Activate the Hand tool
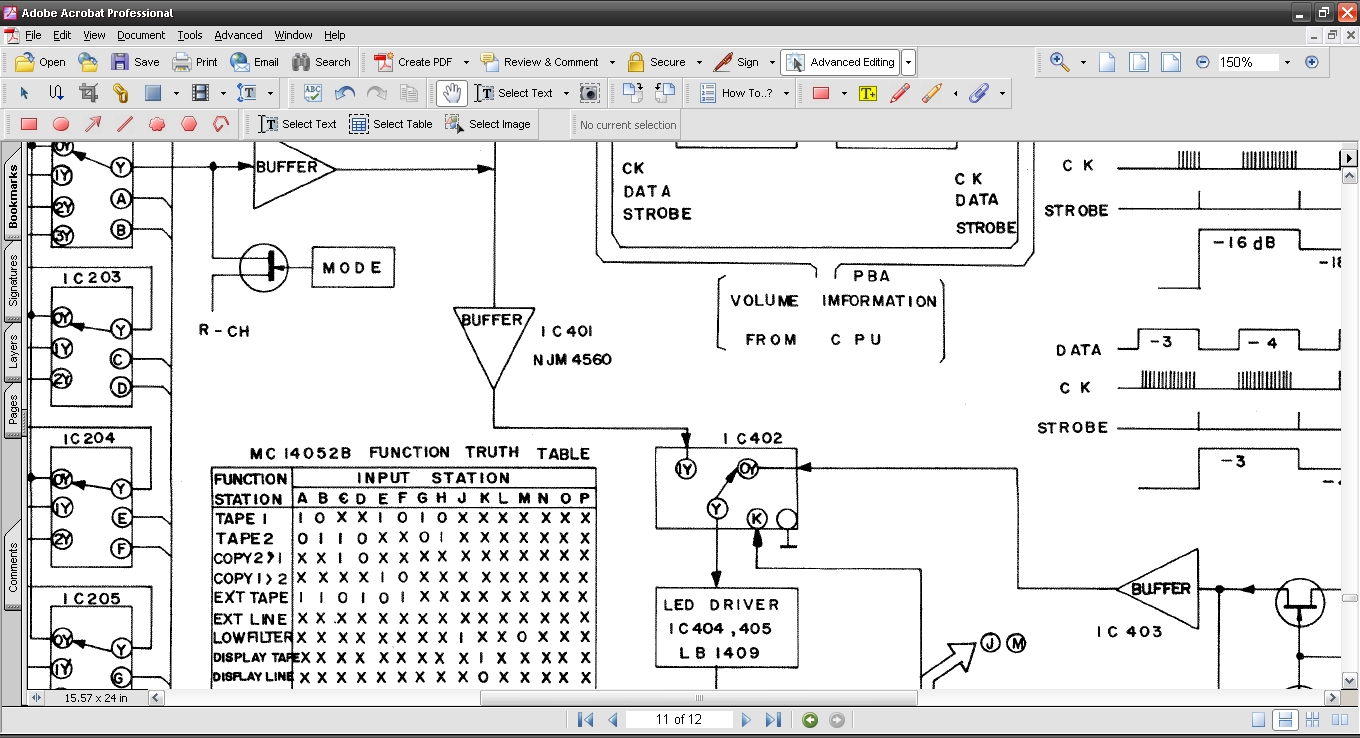Screen dimensions: 1360x738 [452, 93]
